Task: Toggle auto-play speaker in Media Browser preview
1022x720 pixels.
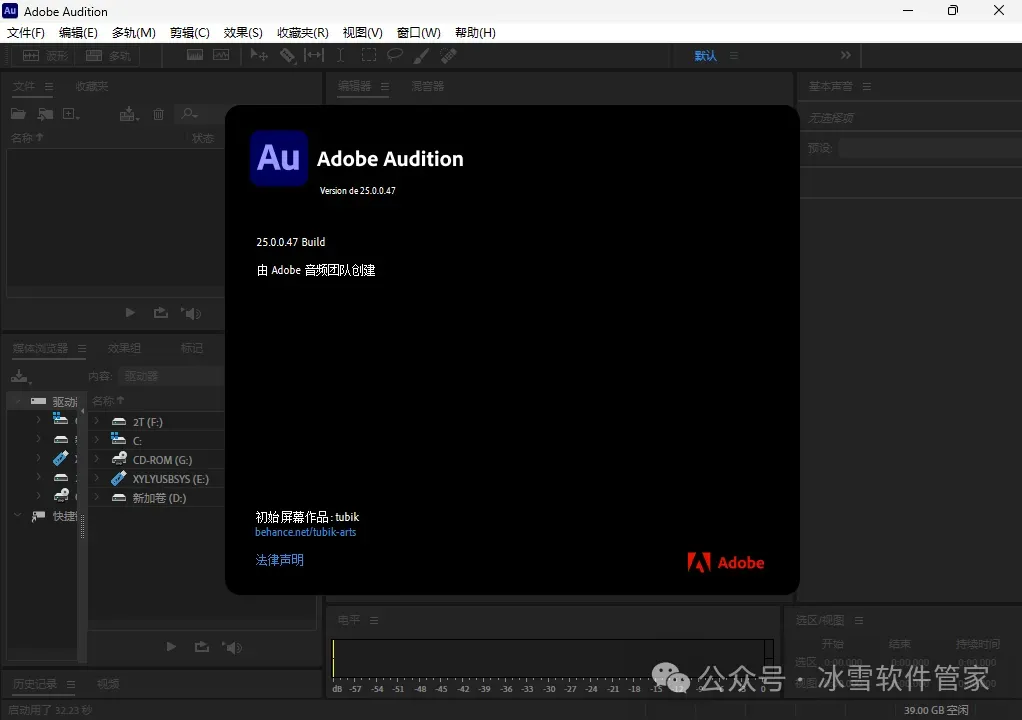Action: coord(232,647)
